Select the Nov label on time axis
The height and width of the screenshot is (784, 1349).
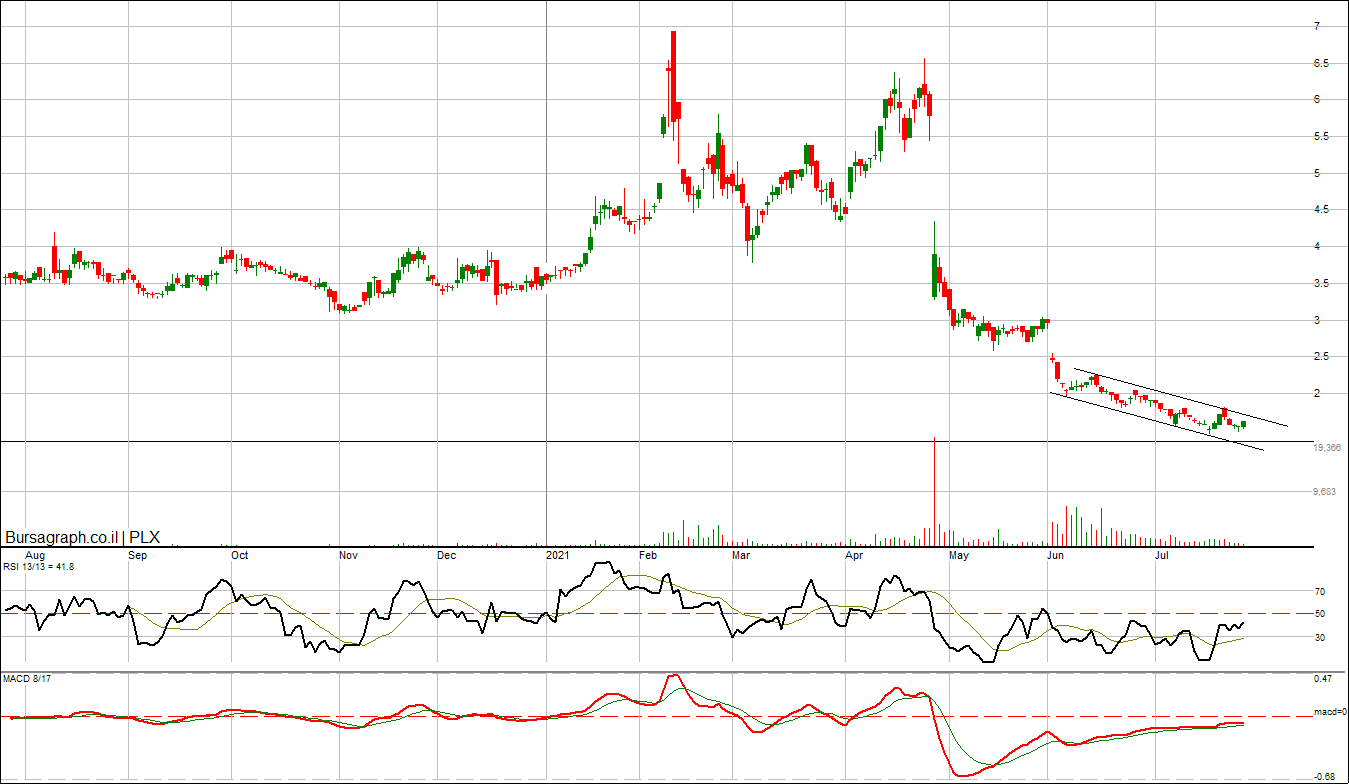click(348, 554)
